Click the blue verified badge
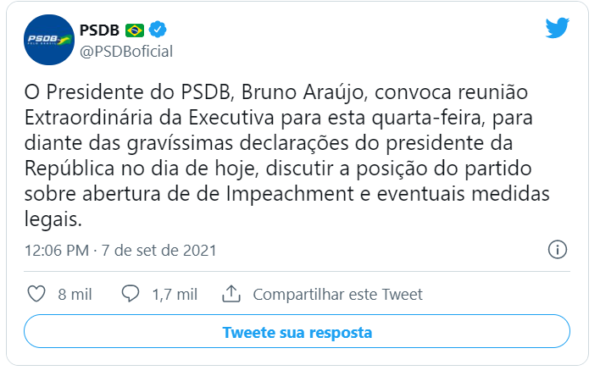Image resolution: width=600 pixels, height=376 pixels. click(157, 29)
